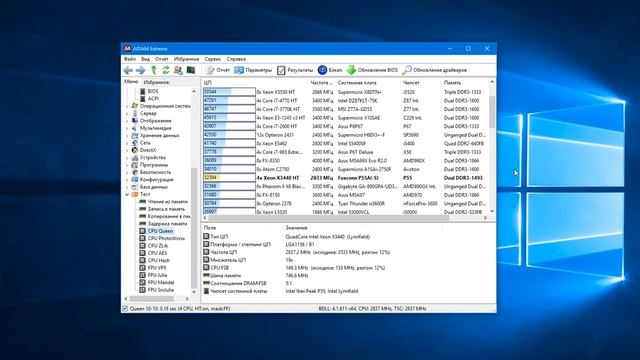Open the Отчёт menu in menu bar

point(162,59)
